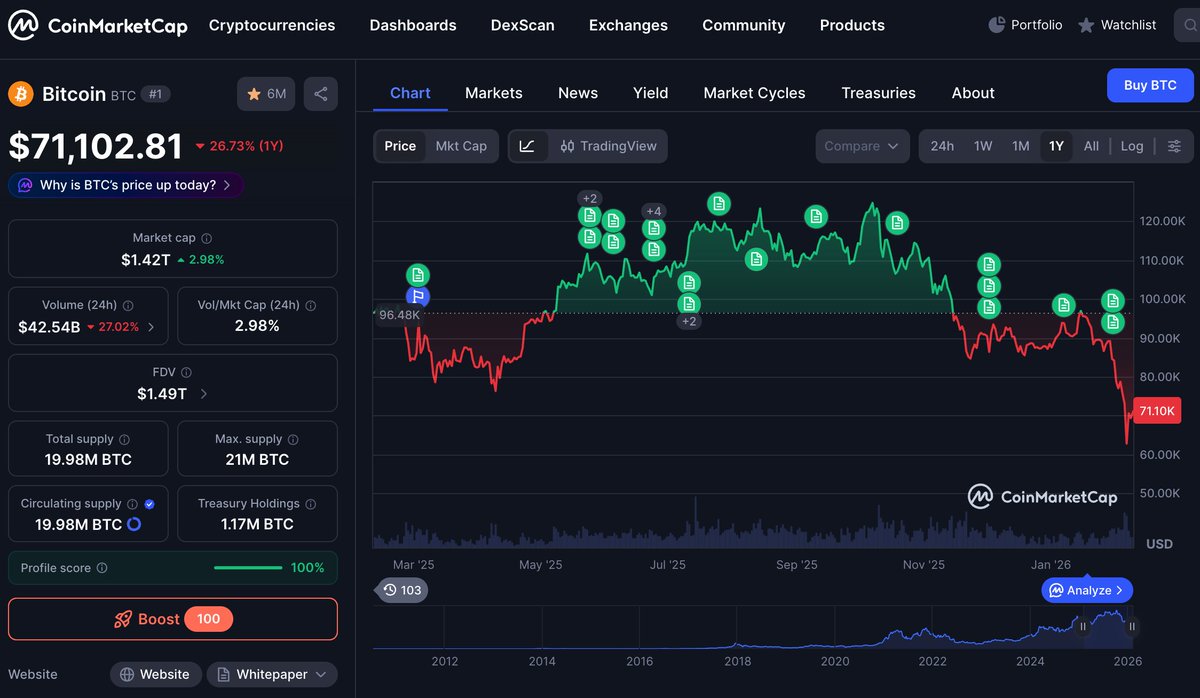This screenshot has width=1200, height=698.
Task: Open Community nav menu
Action: point(744,26)
